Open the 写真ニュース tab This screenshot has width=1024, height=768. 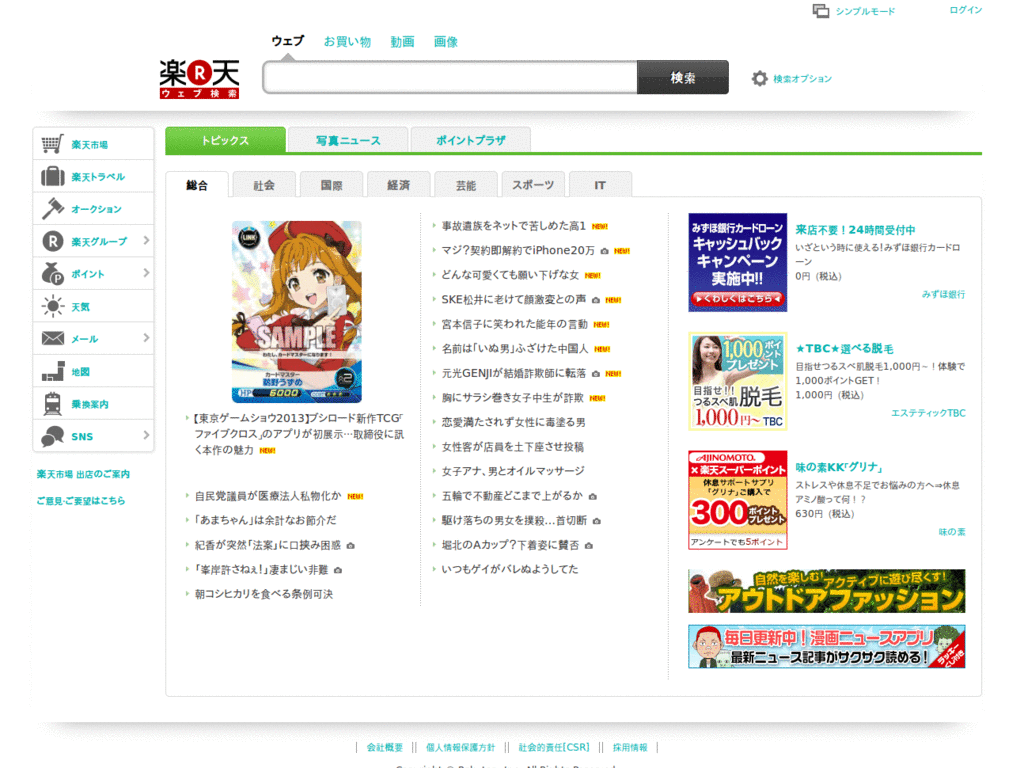pyautogui.click(x=348, y=140)
